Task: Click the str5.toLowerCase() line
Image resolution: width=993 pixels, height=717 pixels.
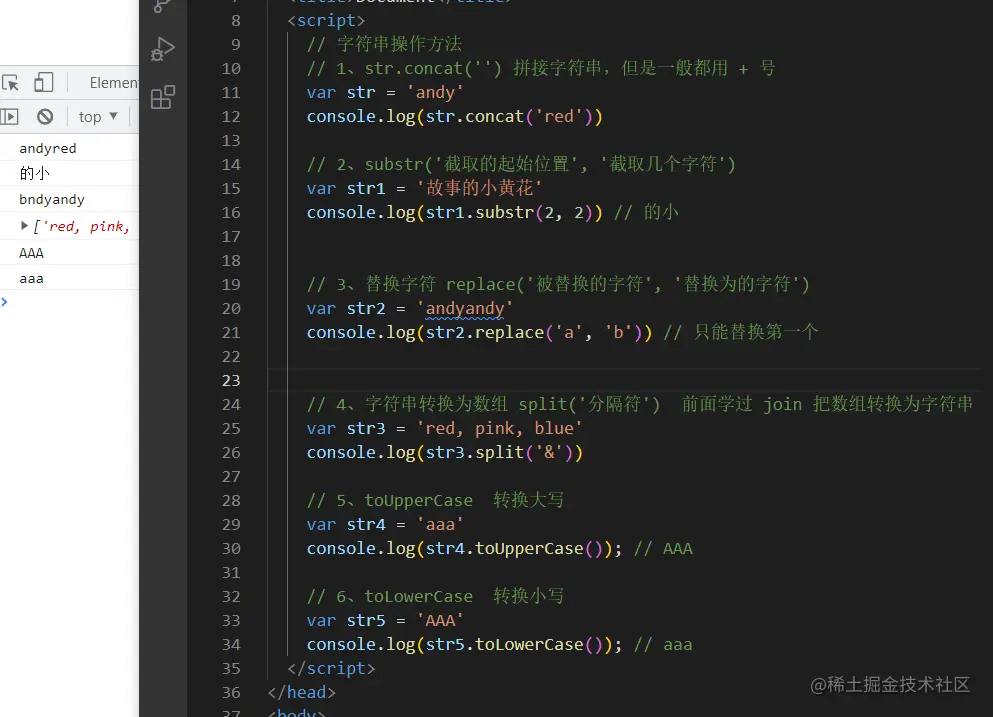Action: 464,645
